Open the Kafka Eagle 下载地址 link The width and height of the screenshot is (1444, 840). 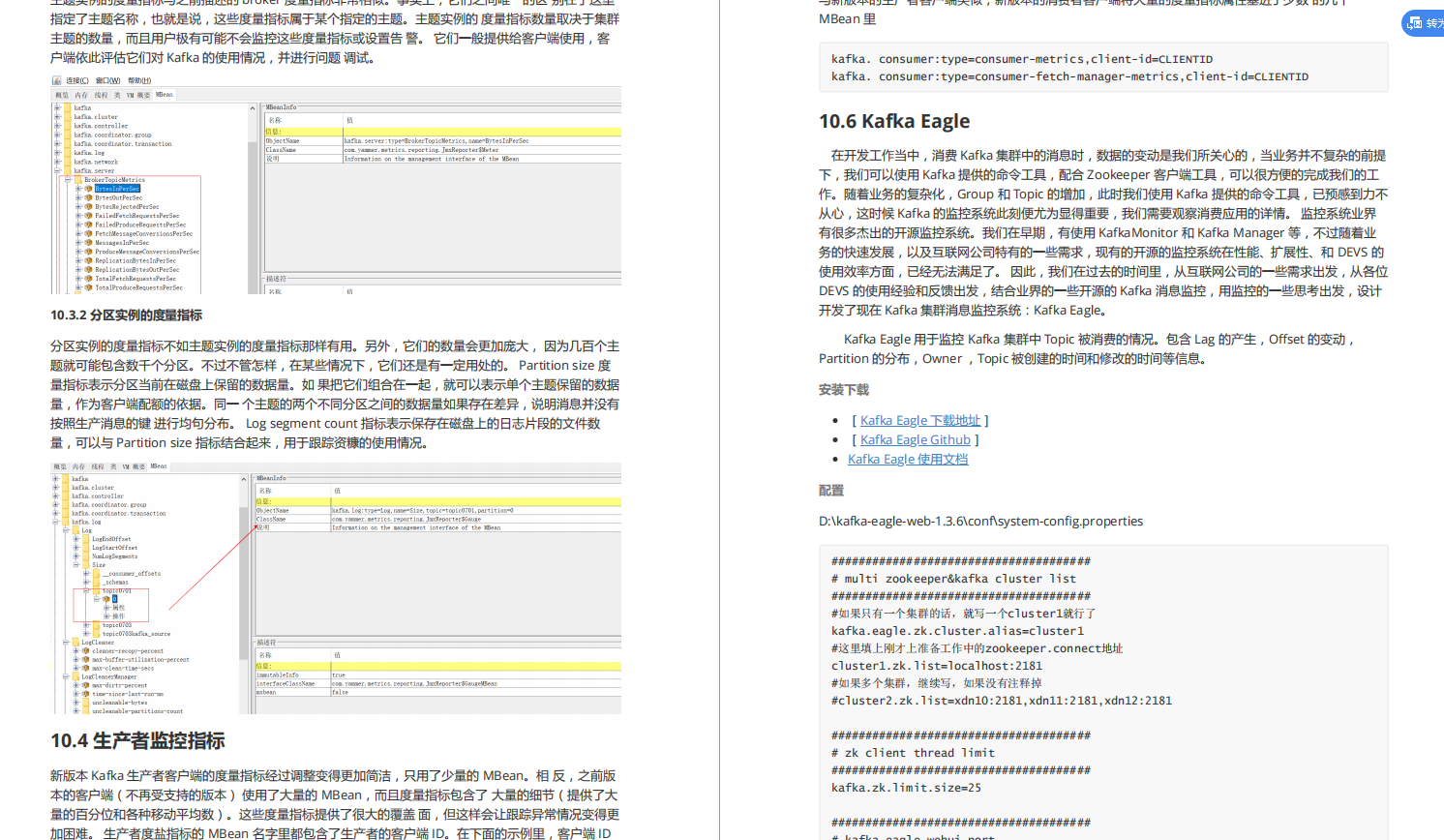920,420
